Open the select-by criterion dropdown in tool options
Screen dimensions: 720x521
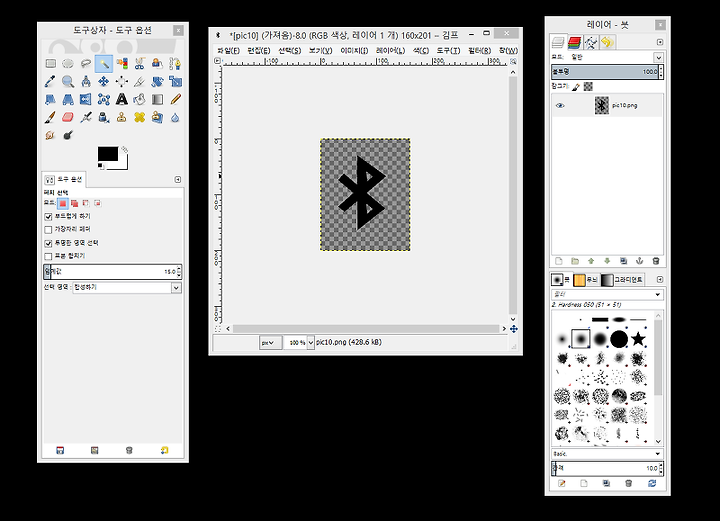(x=127, y=288)
